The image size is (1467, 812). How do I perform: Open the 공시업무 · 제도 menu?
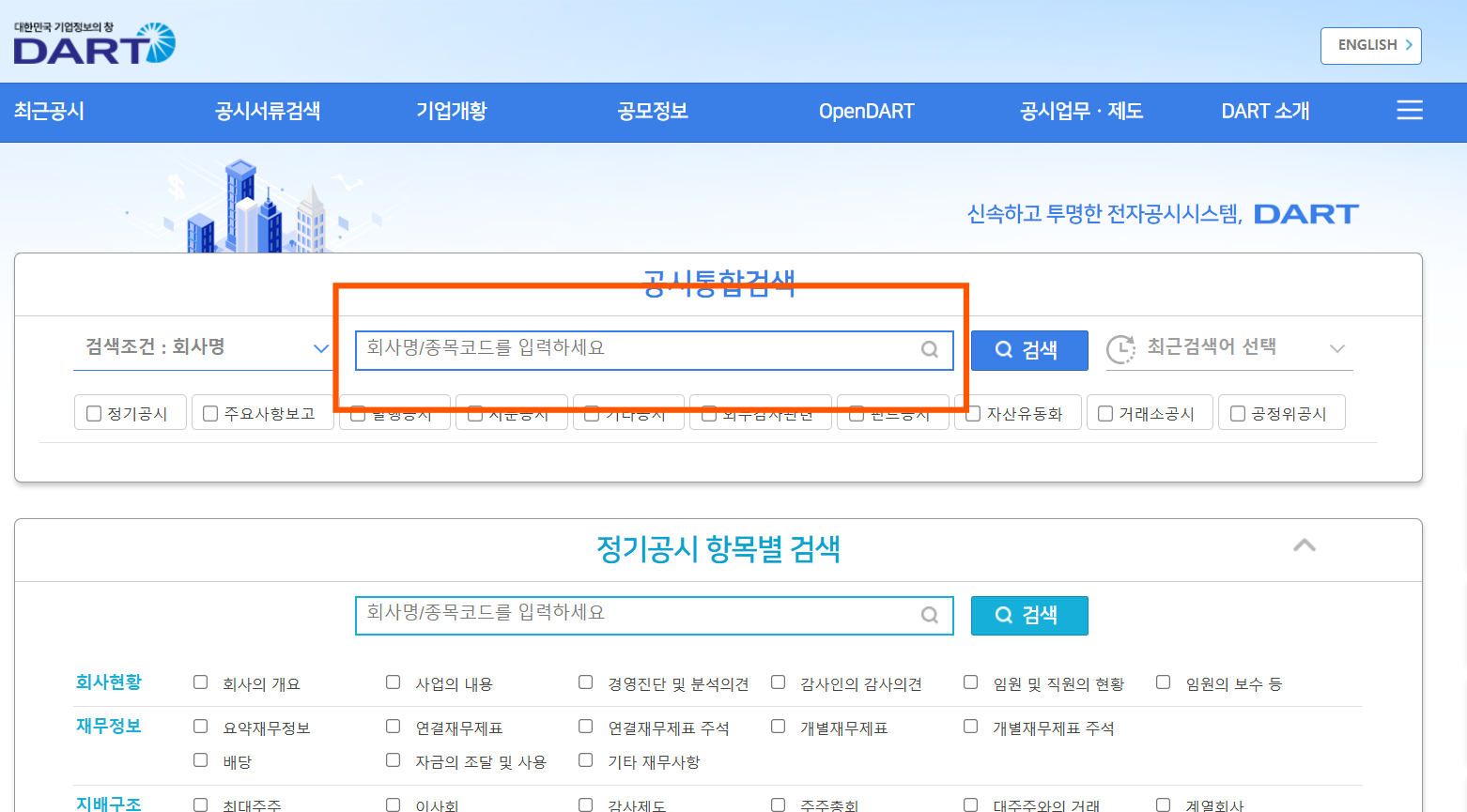[1082, 111]
